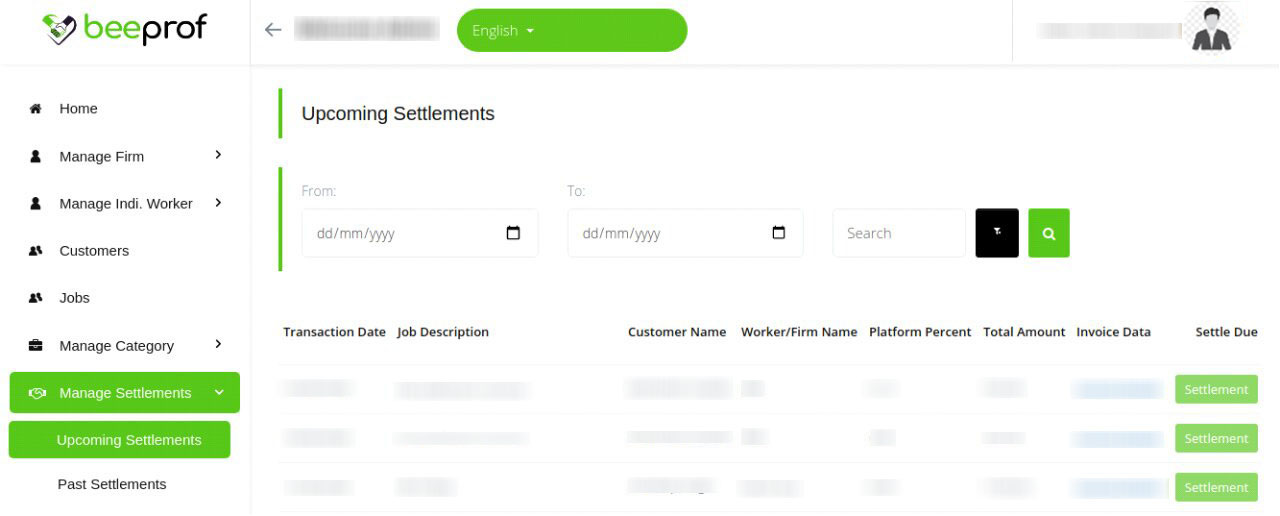Screen dimensions: 1280x516
Task: Focus the Search text field
Action: (898, 233)
